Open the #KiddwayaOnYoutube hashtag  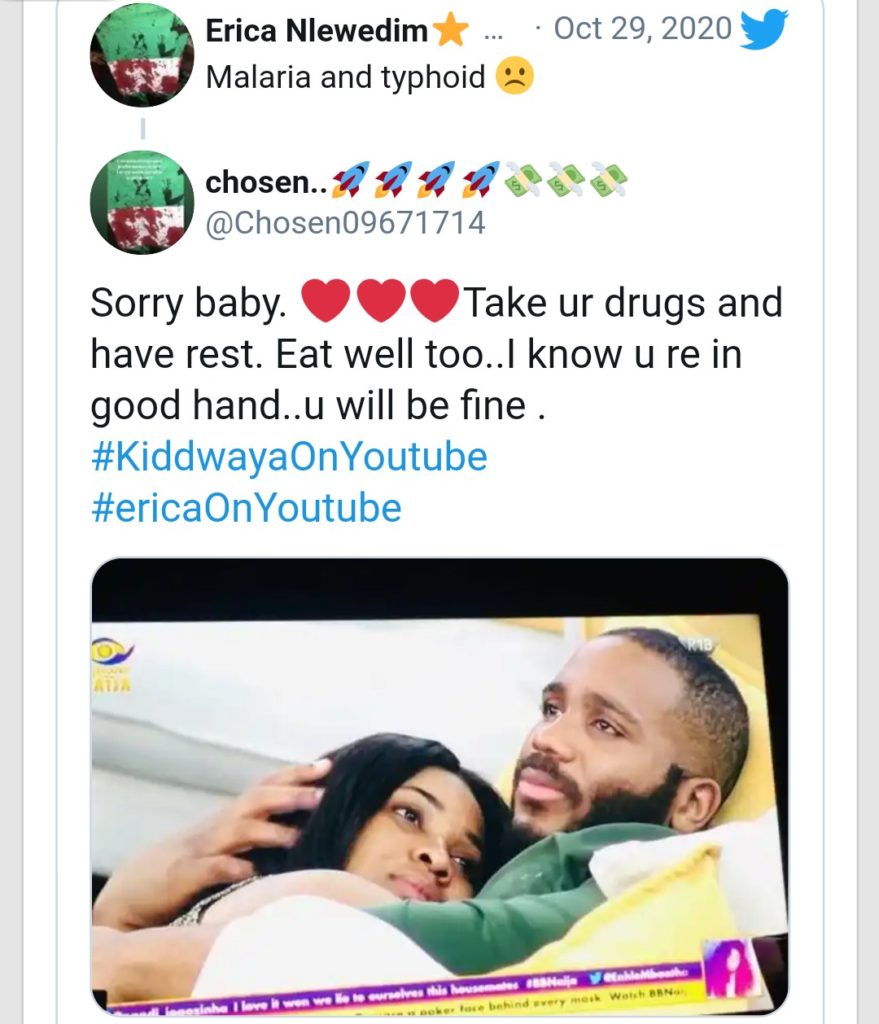[x=289, y=457]
